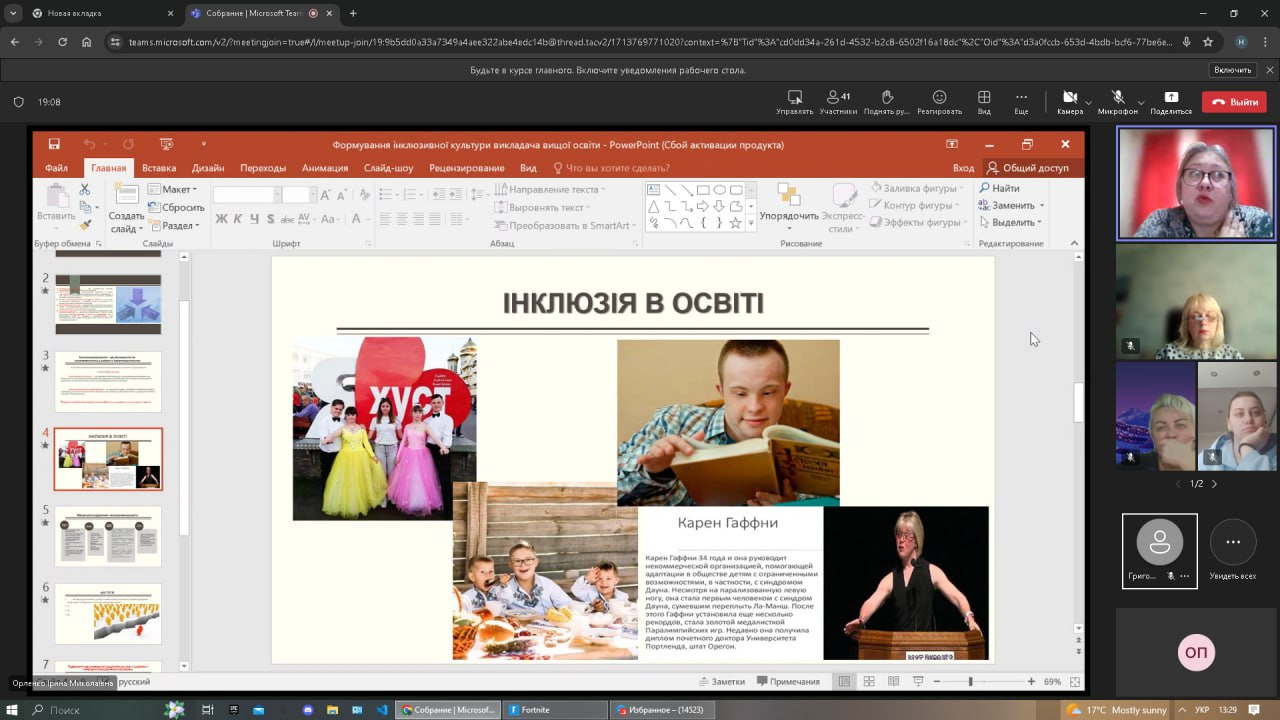The image size is (1280, 720).
Task: Switch to the Новая вкладка browser tab
Action: point(90,14)
